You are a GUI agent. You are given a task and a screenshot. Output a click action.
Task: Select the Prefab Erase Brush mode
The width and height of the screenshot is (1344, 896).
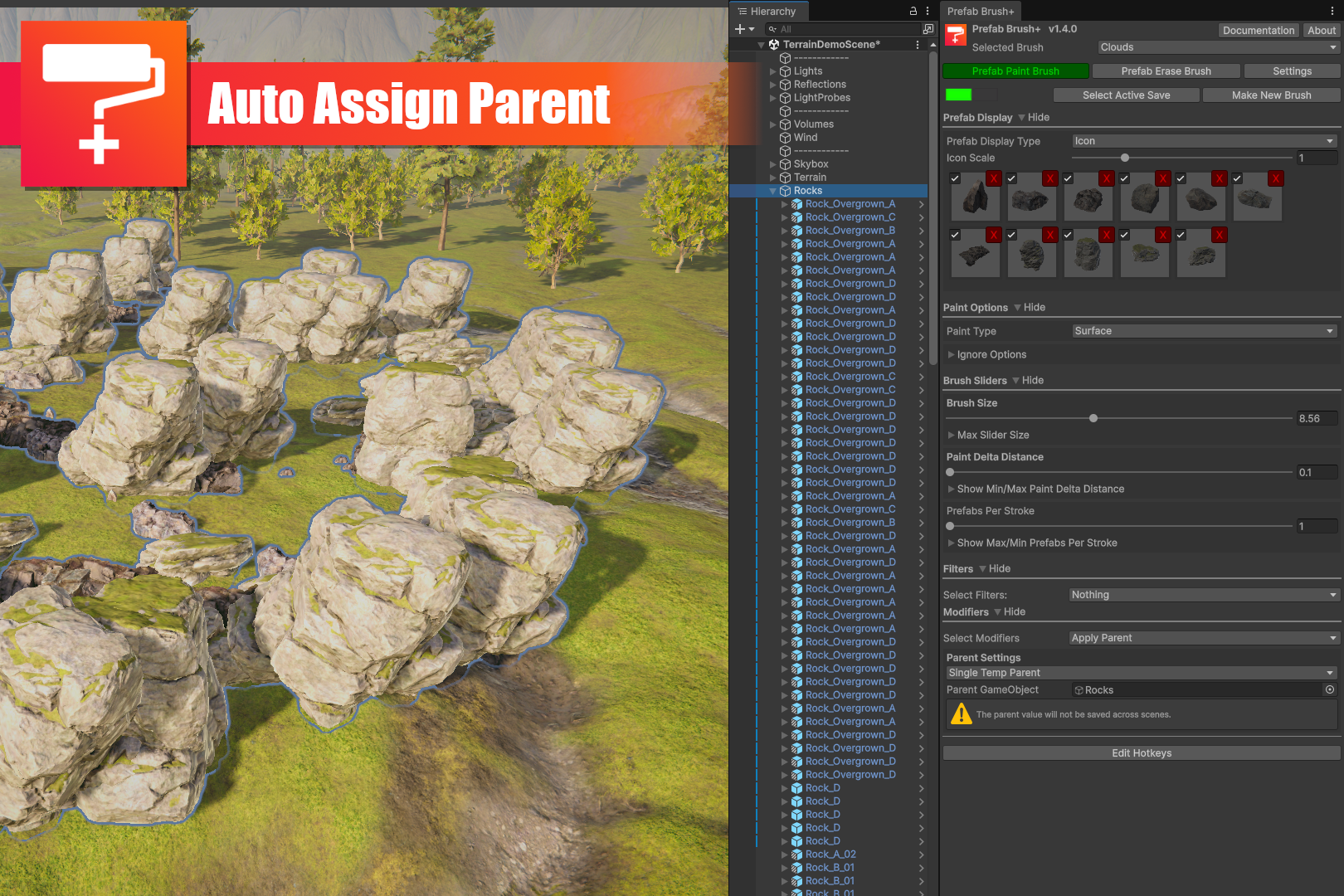click(x=1166, y=71)
